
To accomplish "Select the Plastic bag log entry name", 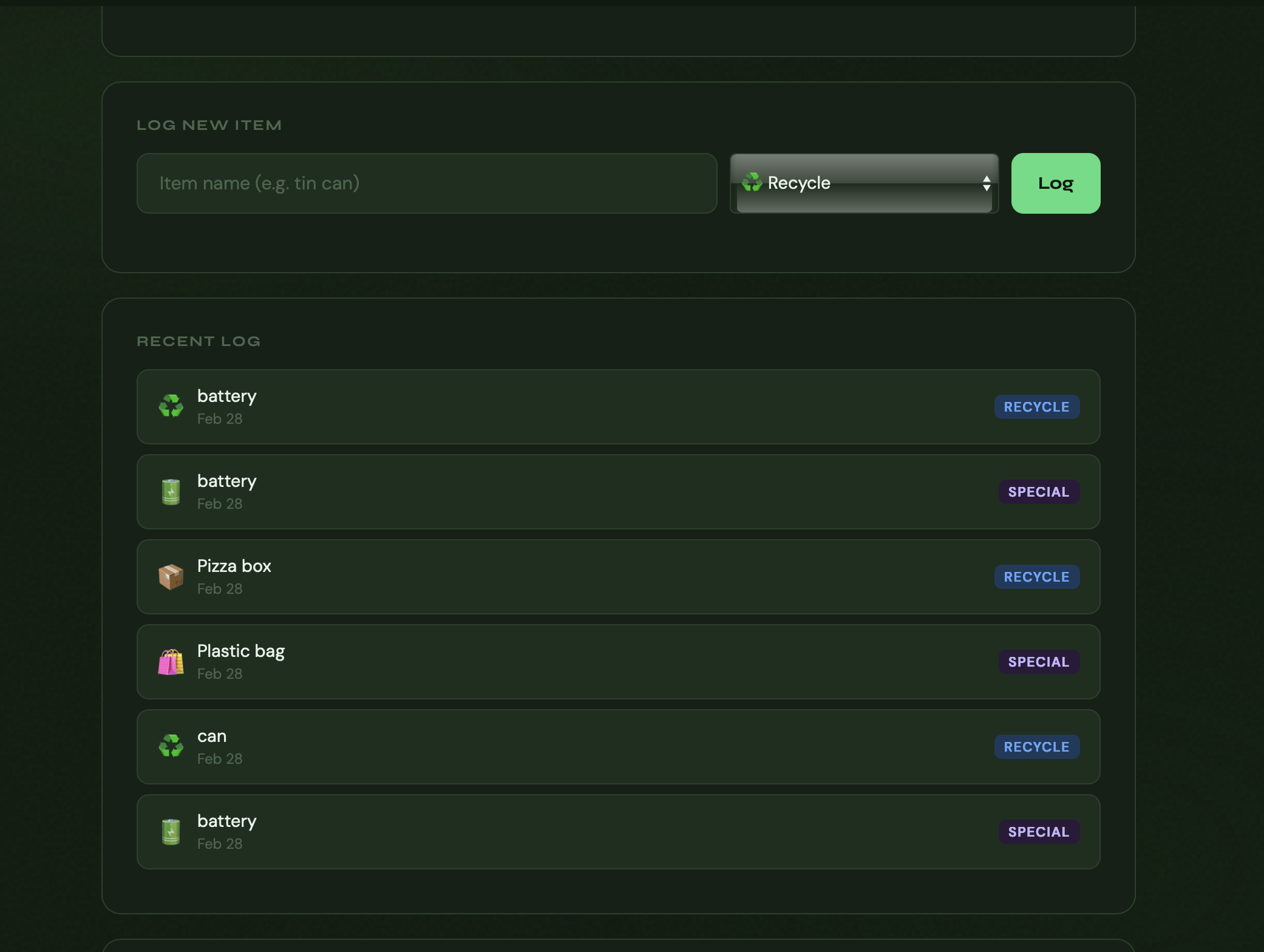I will click(x=240, y=651).
